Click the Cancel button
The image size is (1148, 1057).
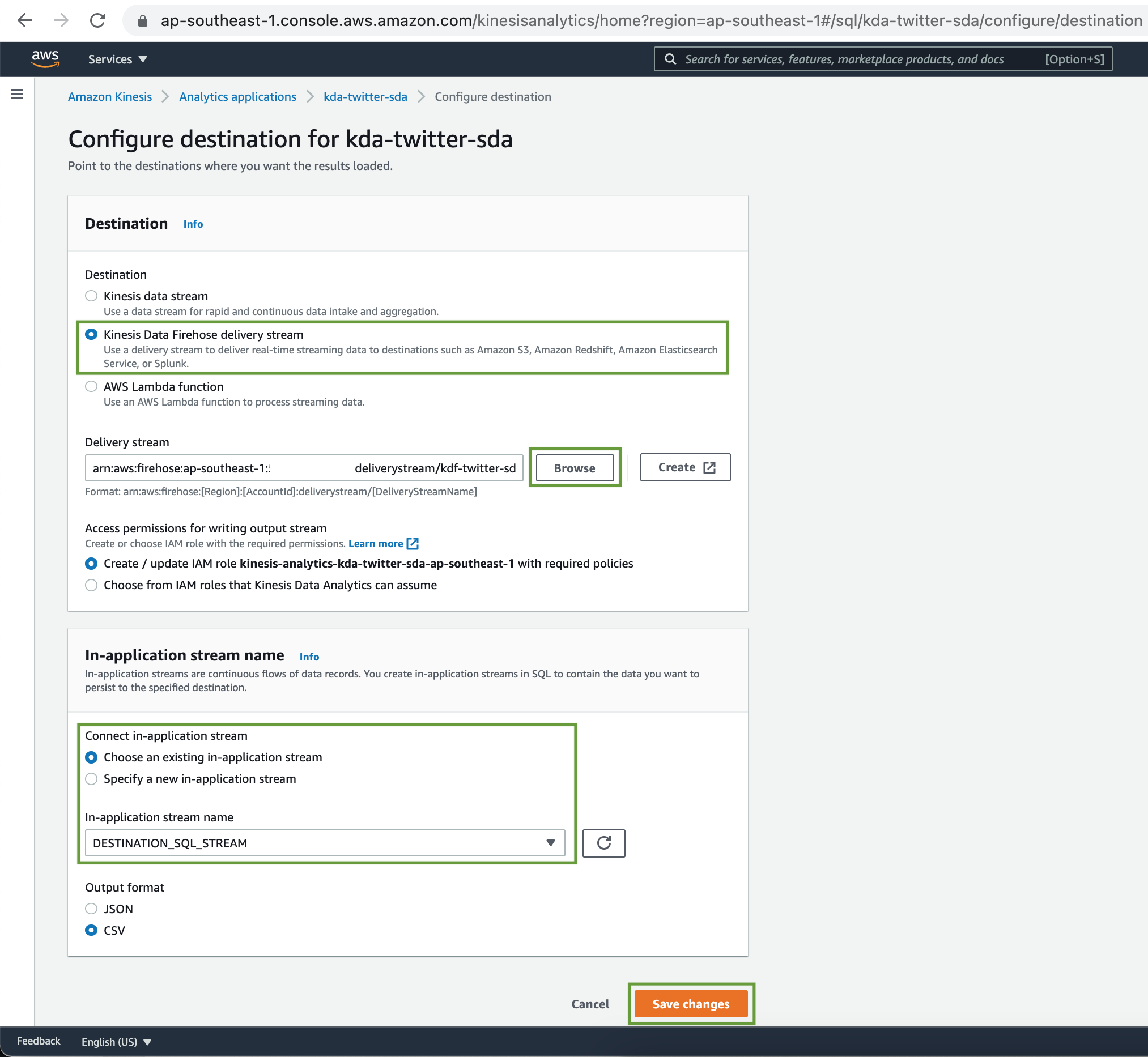tap(590, 1004)
